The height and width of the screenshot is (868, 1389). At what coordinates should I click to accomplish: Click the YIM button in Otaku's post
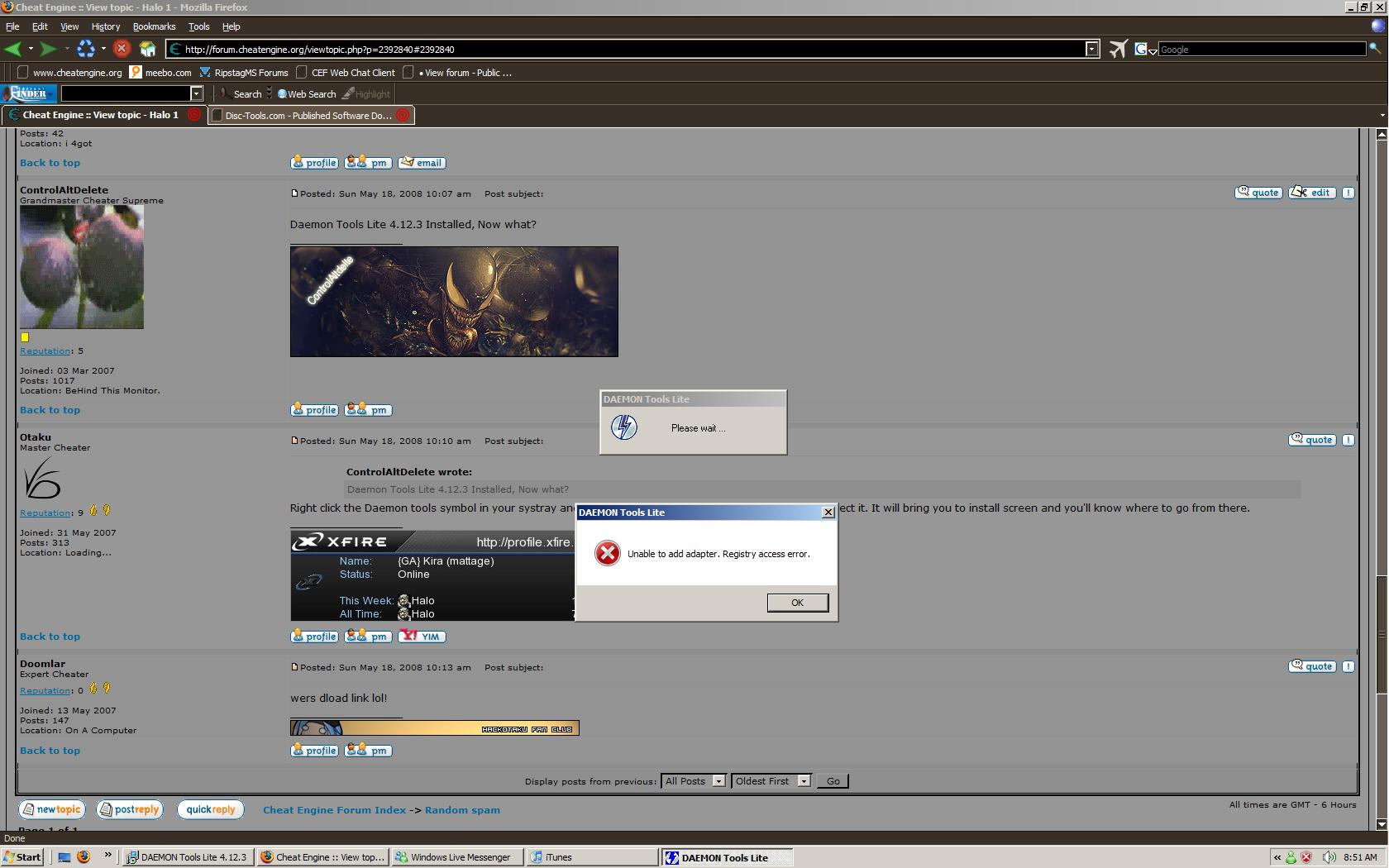[x=422, y=637]
